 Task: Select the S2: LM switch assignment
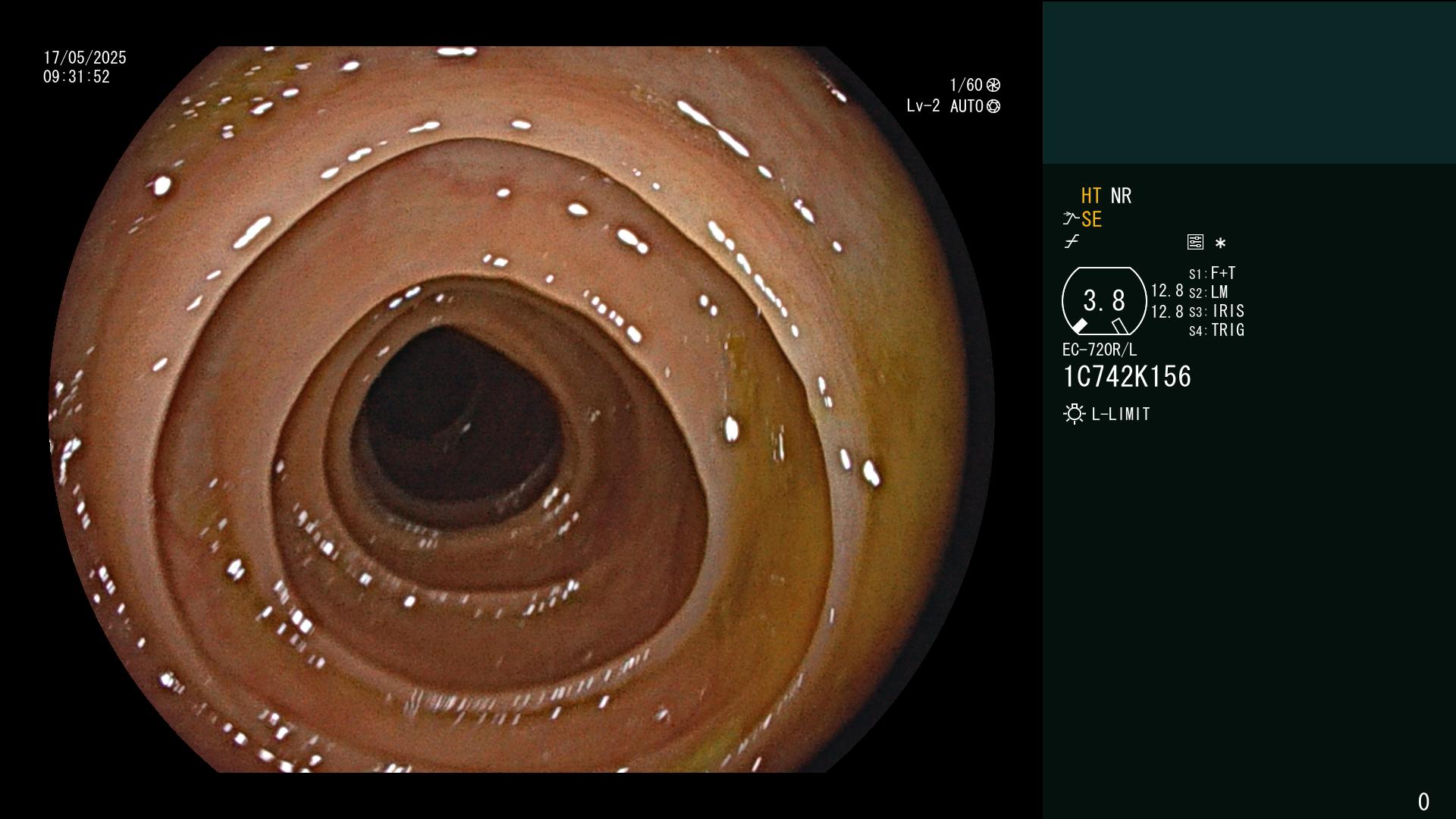(x=1209, y=292)
